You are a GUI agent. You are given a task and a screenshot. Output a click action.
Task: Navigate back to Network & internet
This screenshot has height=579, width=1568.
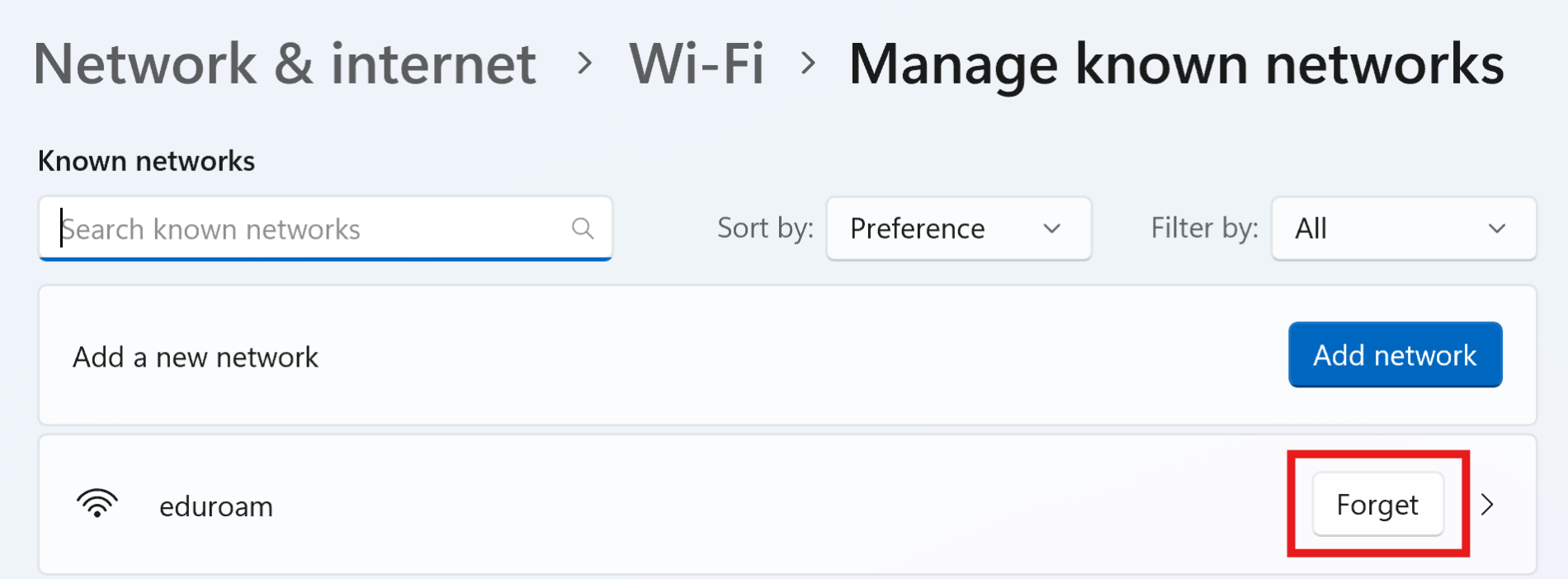(x=285, y=64)
